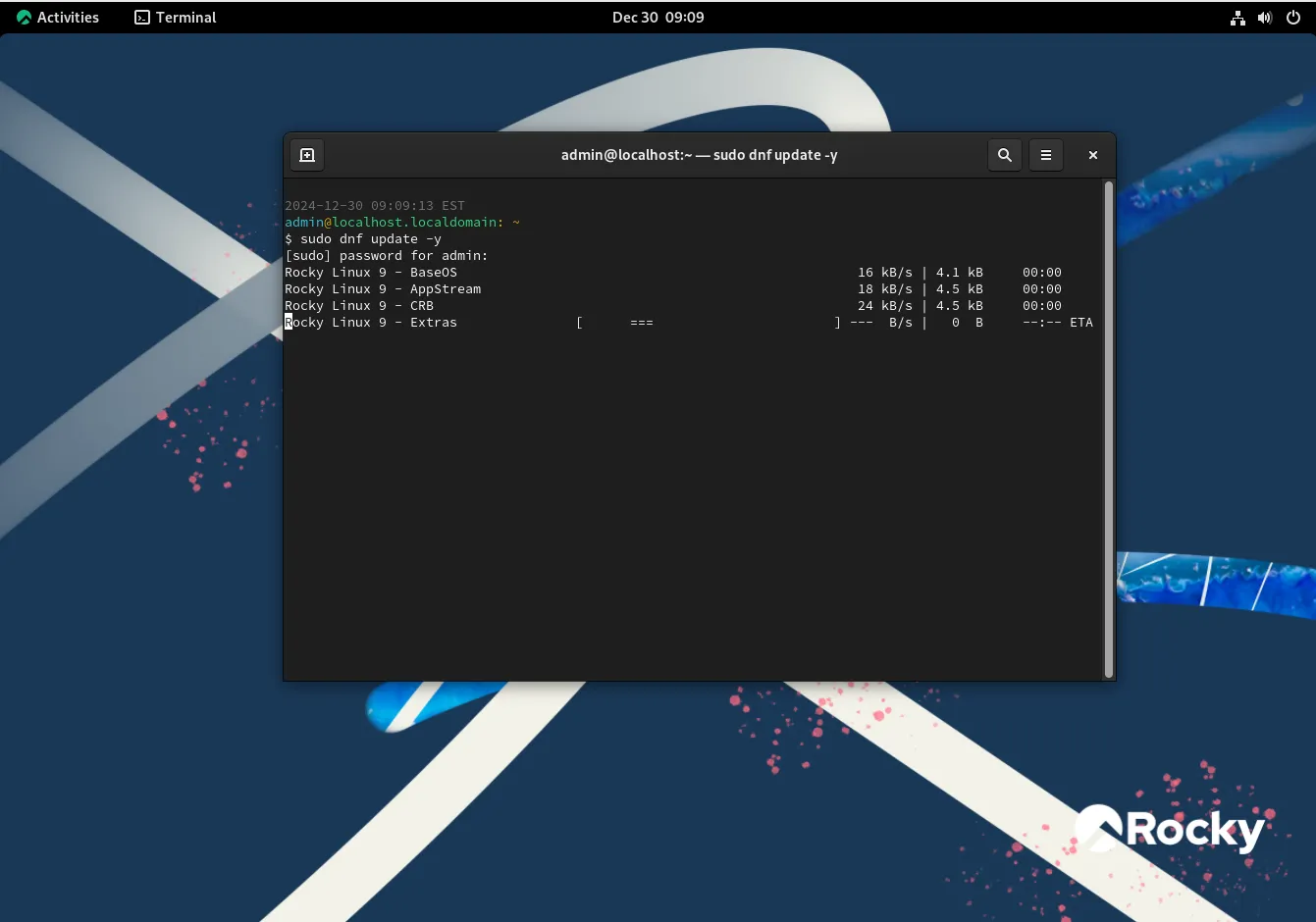Open the power system menu icon
Viewport: 1316px width, 922px height.
pyautogui.click(x=1293, y=18)
